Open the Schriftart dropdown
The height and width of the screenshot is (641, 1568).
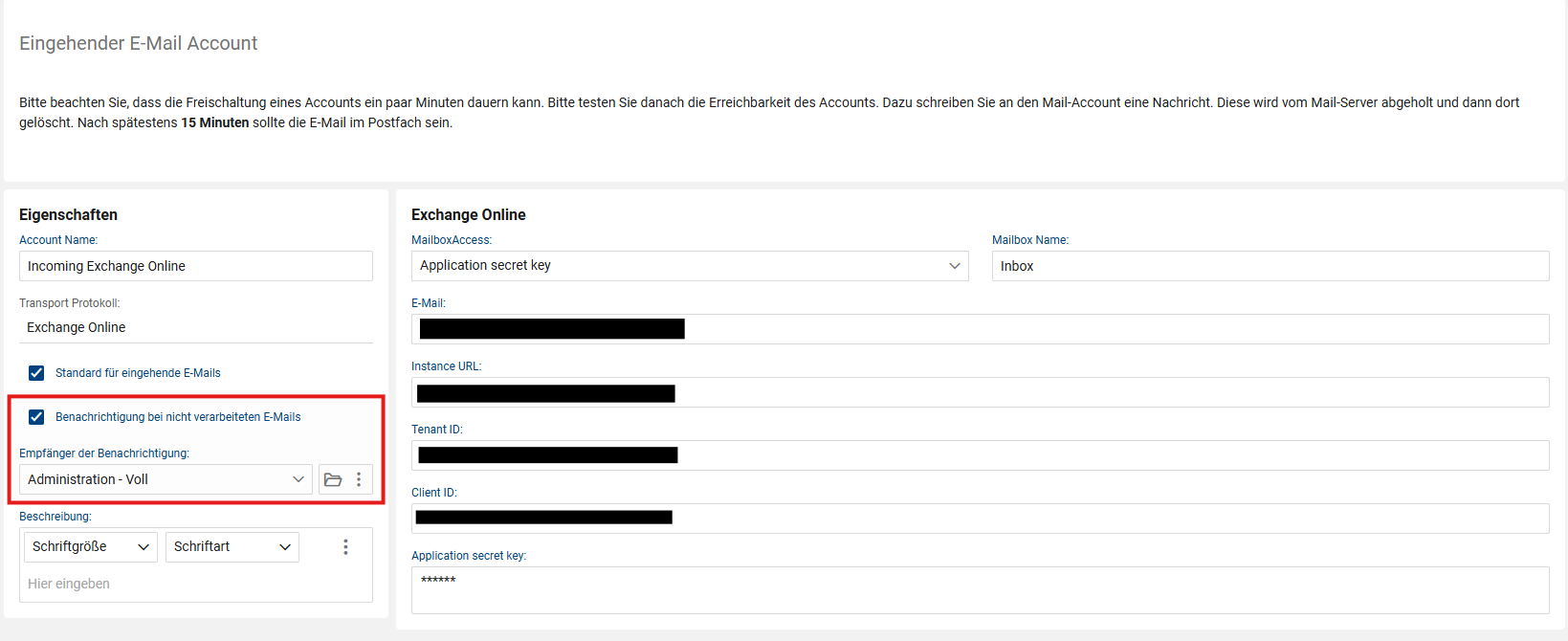[x=232, y=546]
